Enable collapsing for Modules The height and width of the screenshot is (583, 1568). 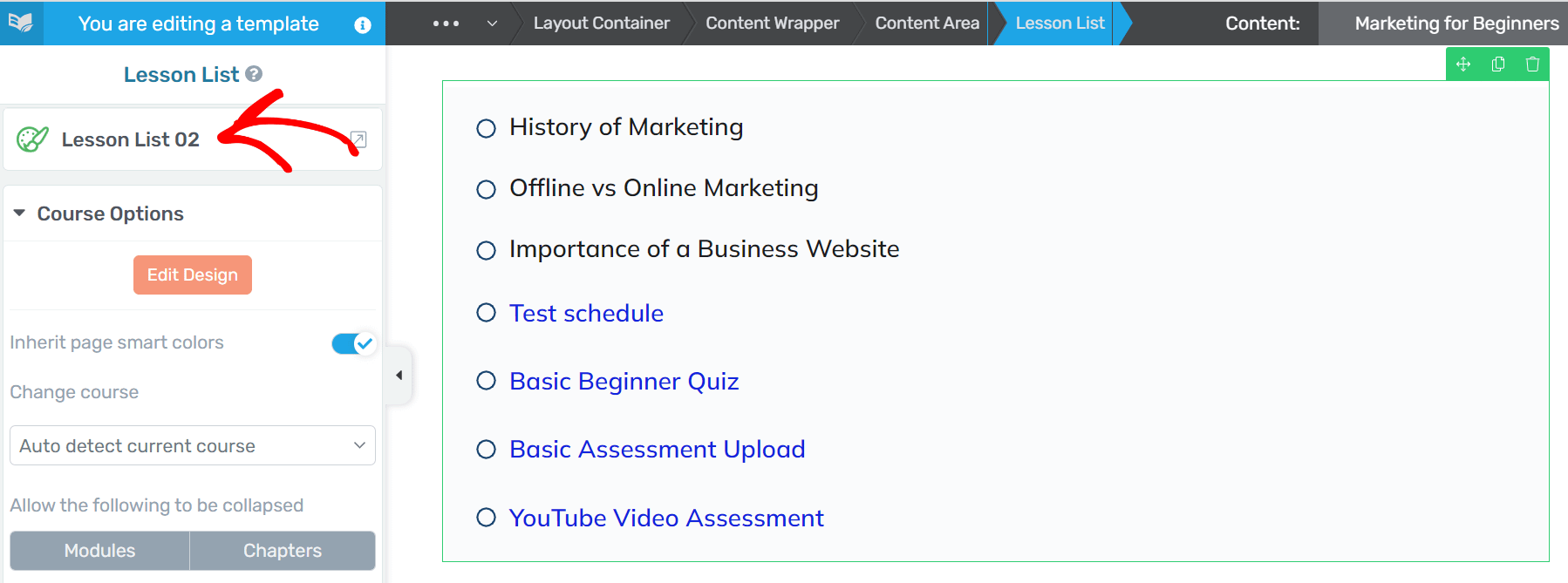pos(99,551)
